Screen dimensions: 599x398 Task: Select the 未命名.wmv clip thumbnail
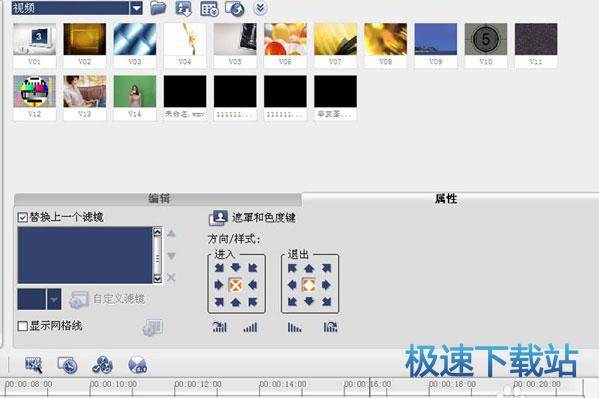tap(185, 97)
